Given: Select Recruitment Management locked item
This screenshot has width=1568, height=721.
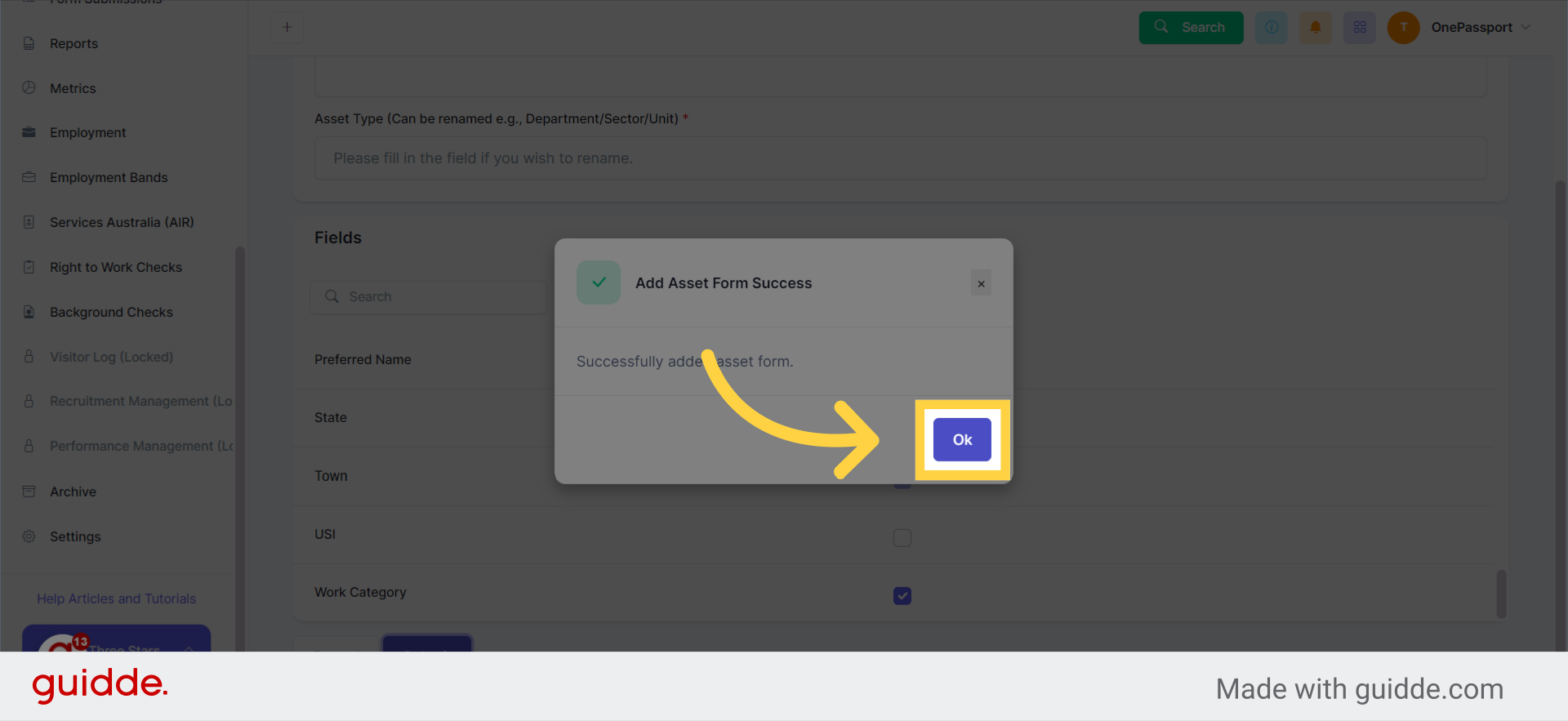Looking at the screenshot, I should (140, 401).
